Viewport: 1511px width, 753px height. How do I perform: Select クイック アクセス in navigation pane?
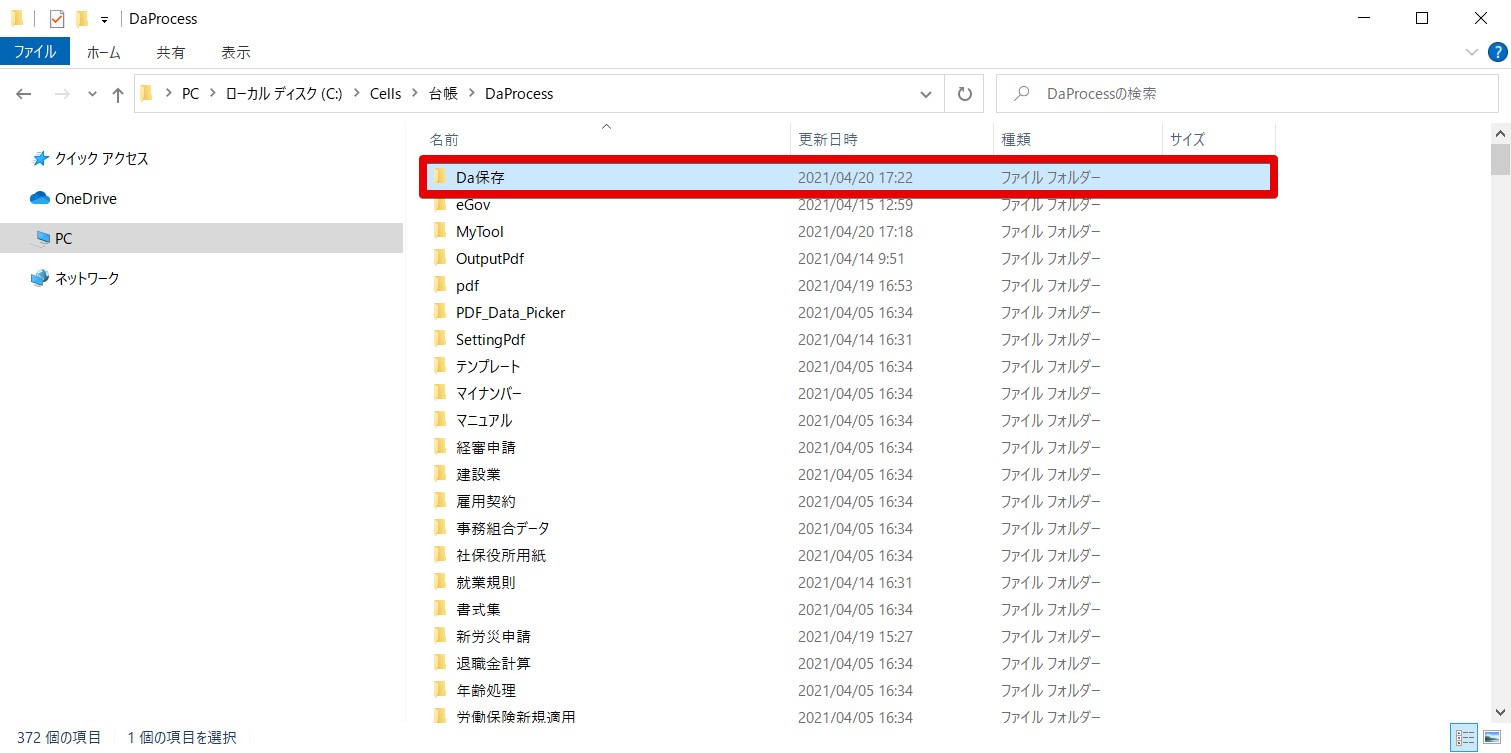click(x=101, y=159)
